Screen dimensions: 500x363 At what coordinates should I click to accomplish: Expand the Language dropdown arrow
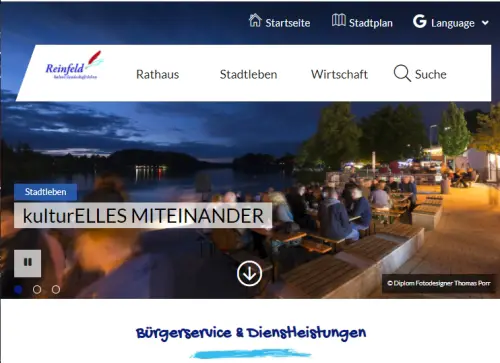(x=485, y=23)
